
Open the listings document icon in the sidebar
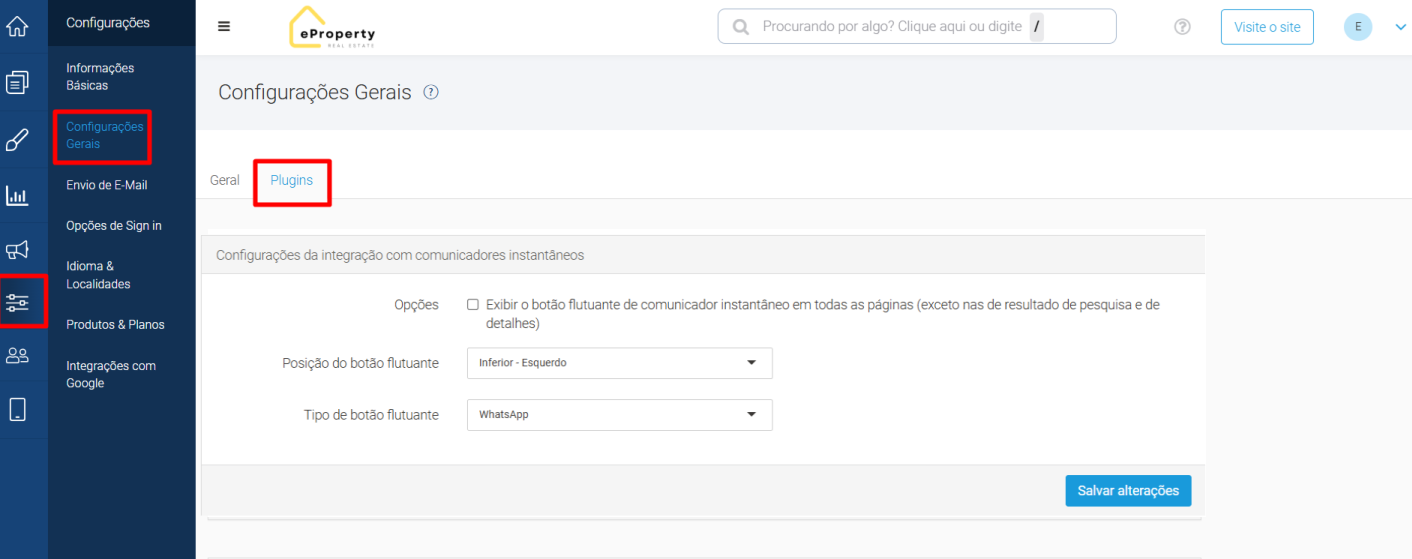pyautogui.click(x=17, y=83)
